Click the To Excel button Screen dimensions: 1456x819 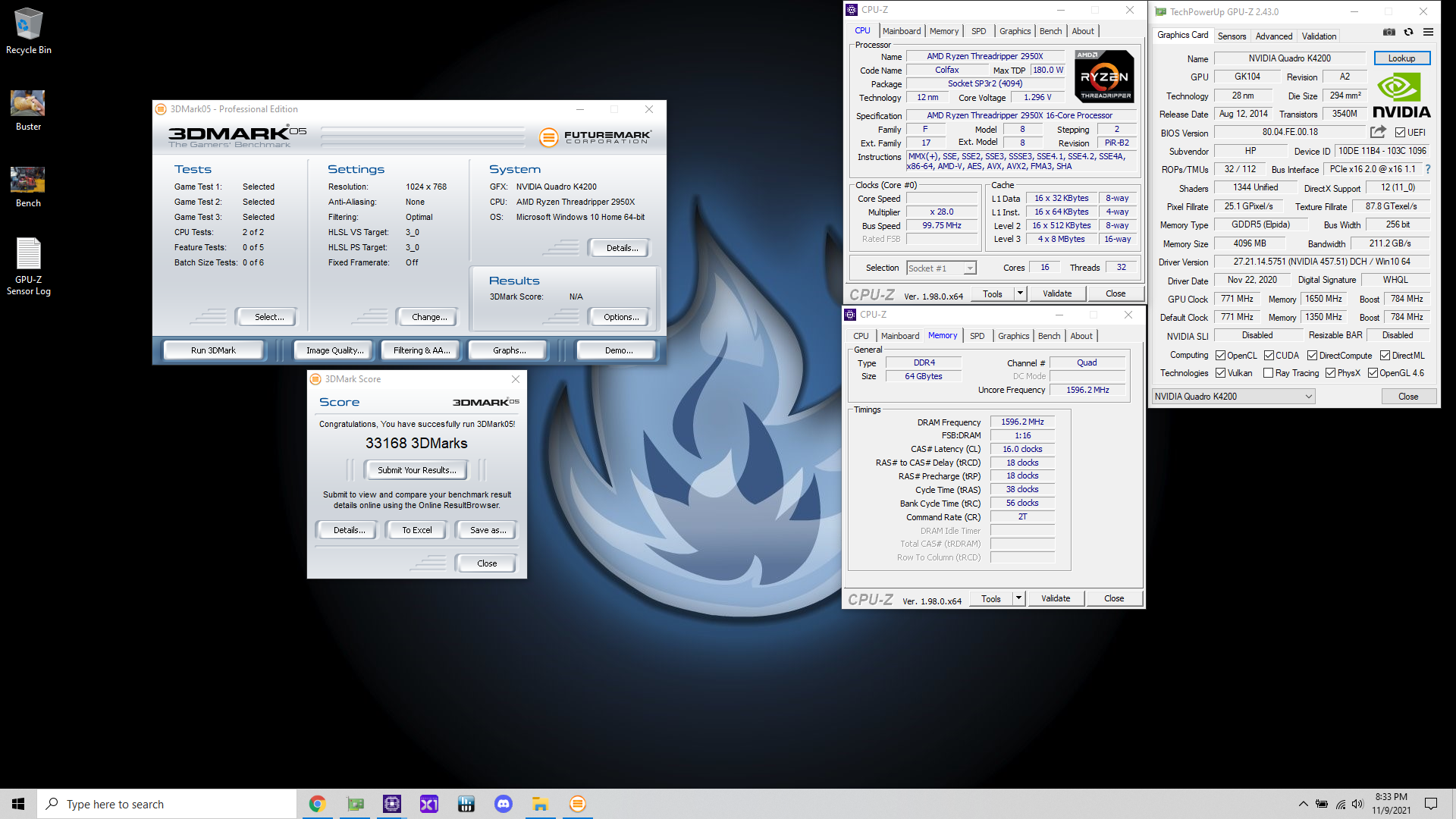click(x=417, y=530)
